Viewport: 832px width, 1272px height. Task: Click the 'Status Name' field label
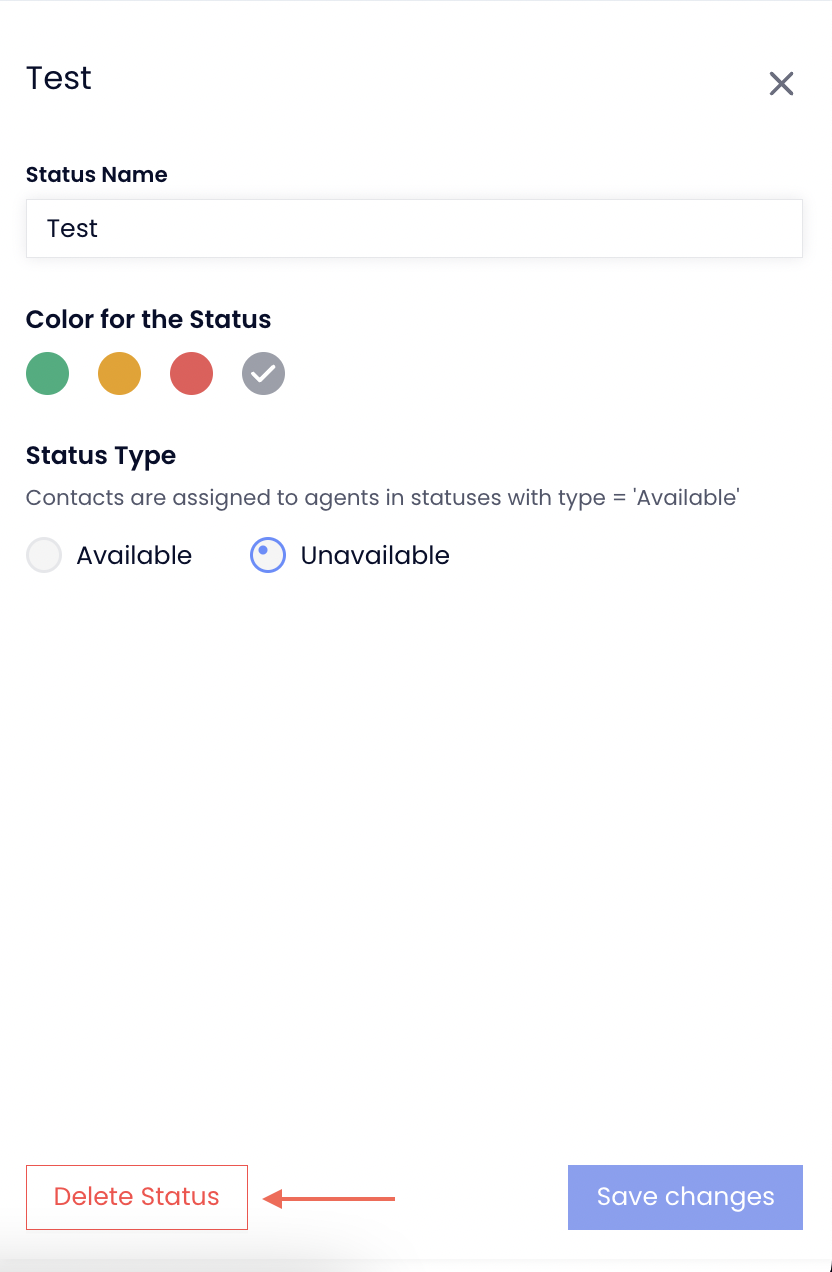point(97,174)
